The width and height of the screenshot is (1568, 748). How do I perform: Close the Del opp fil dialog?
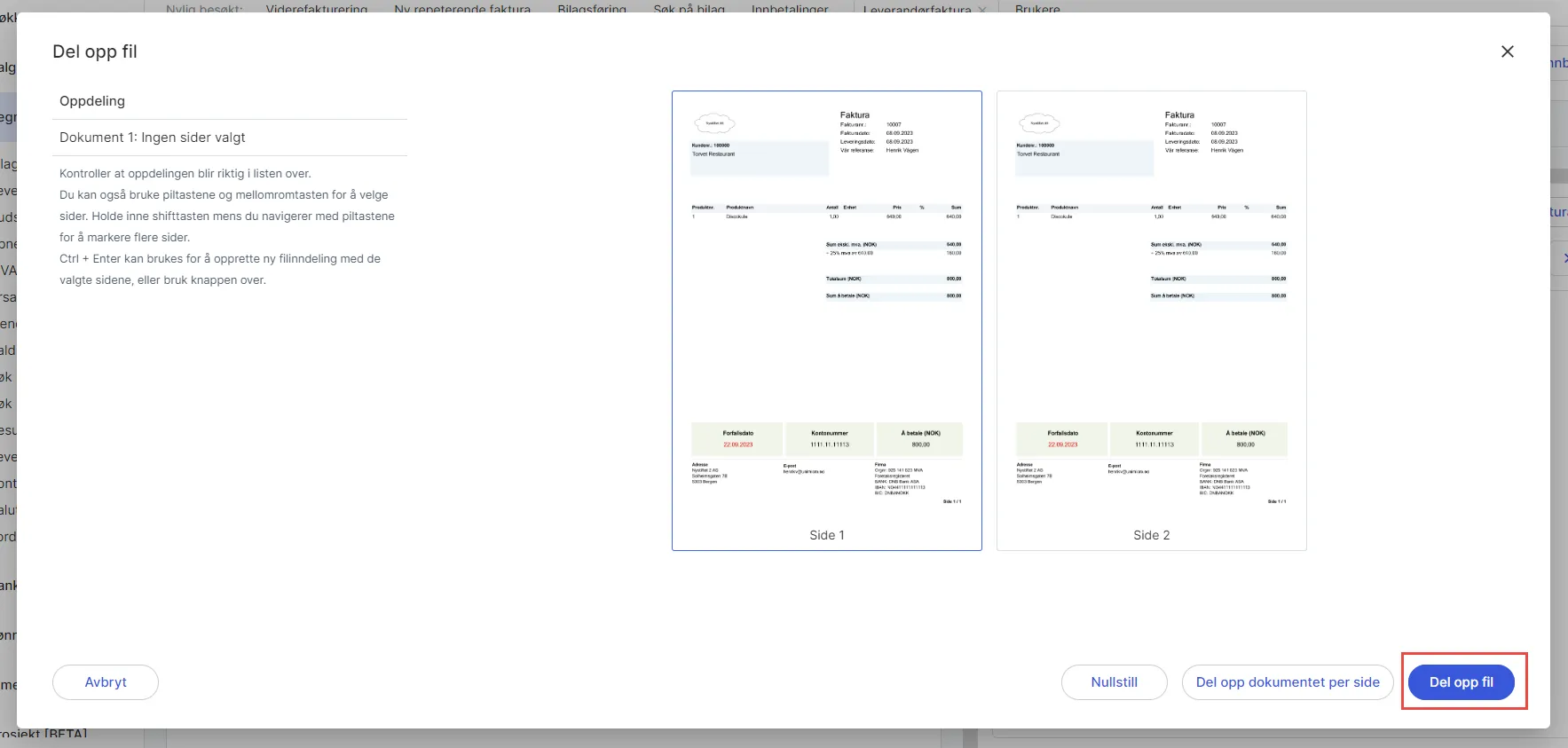pos(1507,51)
